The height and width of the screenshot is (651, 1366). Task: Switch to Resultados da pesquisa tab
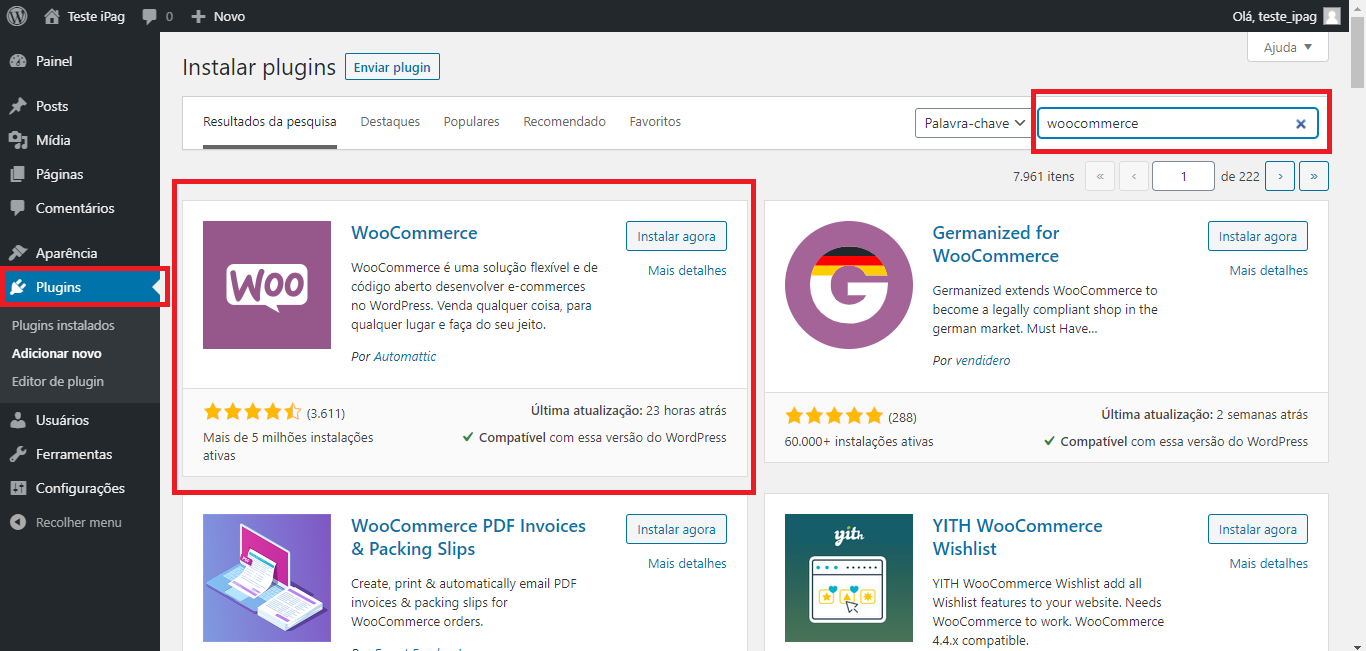click(x=270, y=122)
